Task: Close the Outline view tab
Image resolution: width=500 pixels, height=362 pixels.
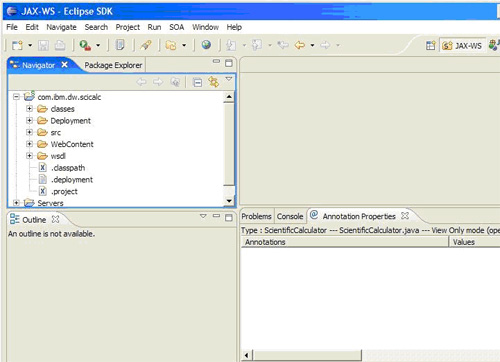Action: 56,219
